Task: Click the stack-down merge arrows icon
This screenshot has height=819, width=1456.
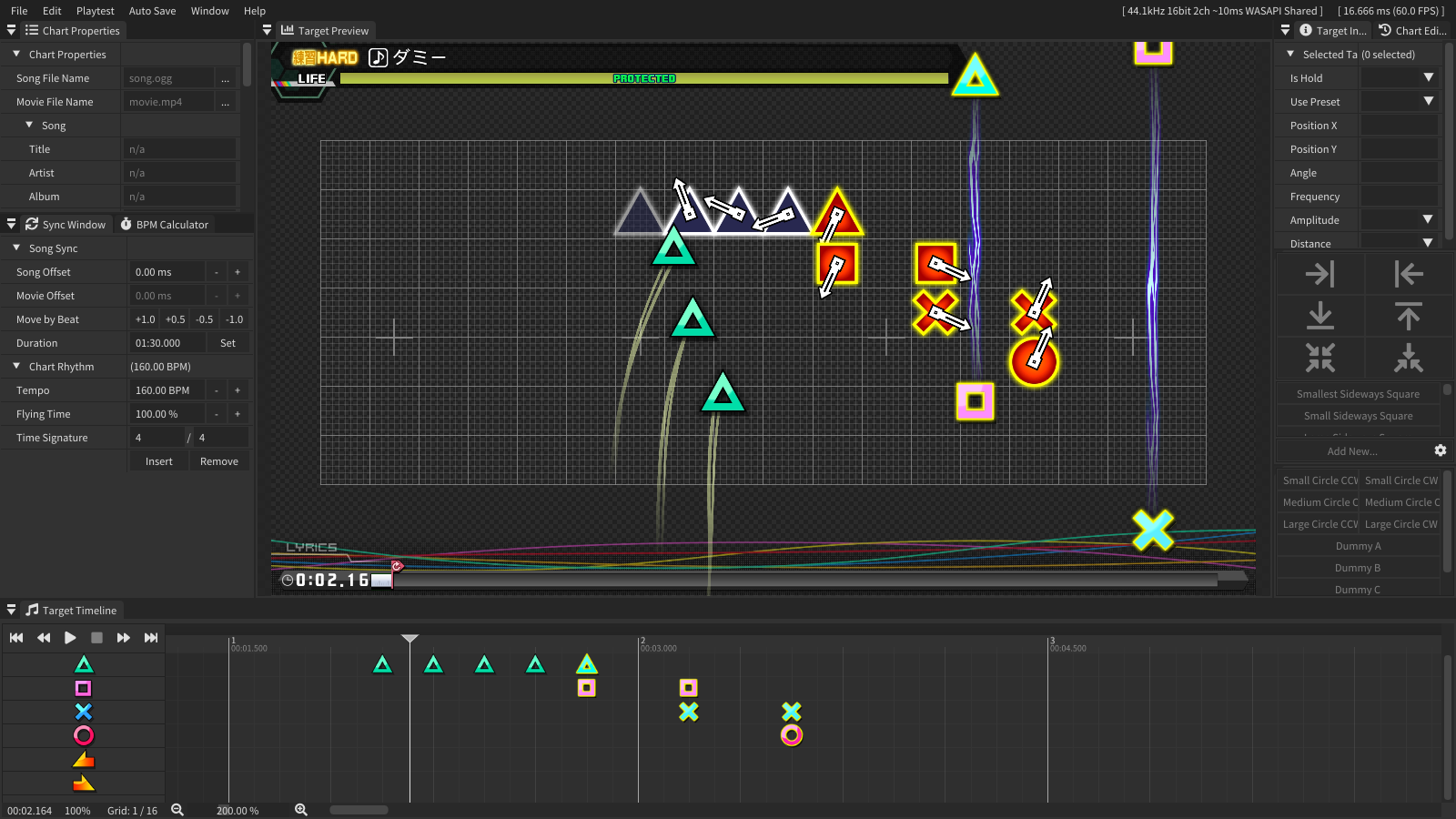Action: [x=1408, y=358]
